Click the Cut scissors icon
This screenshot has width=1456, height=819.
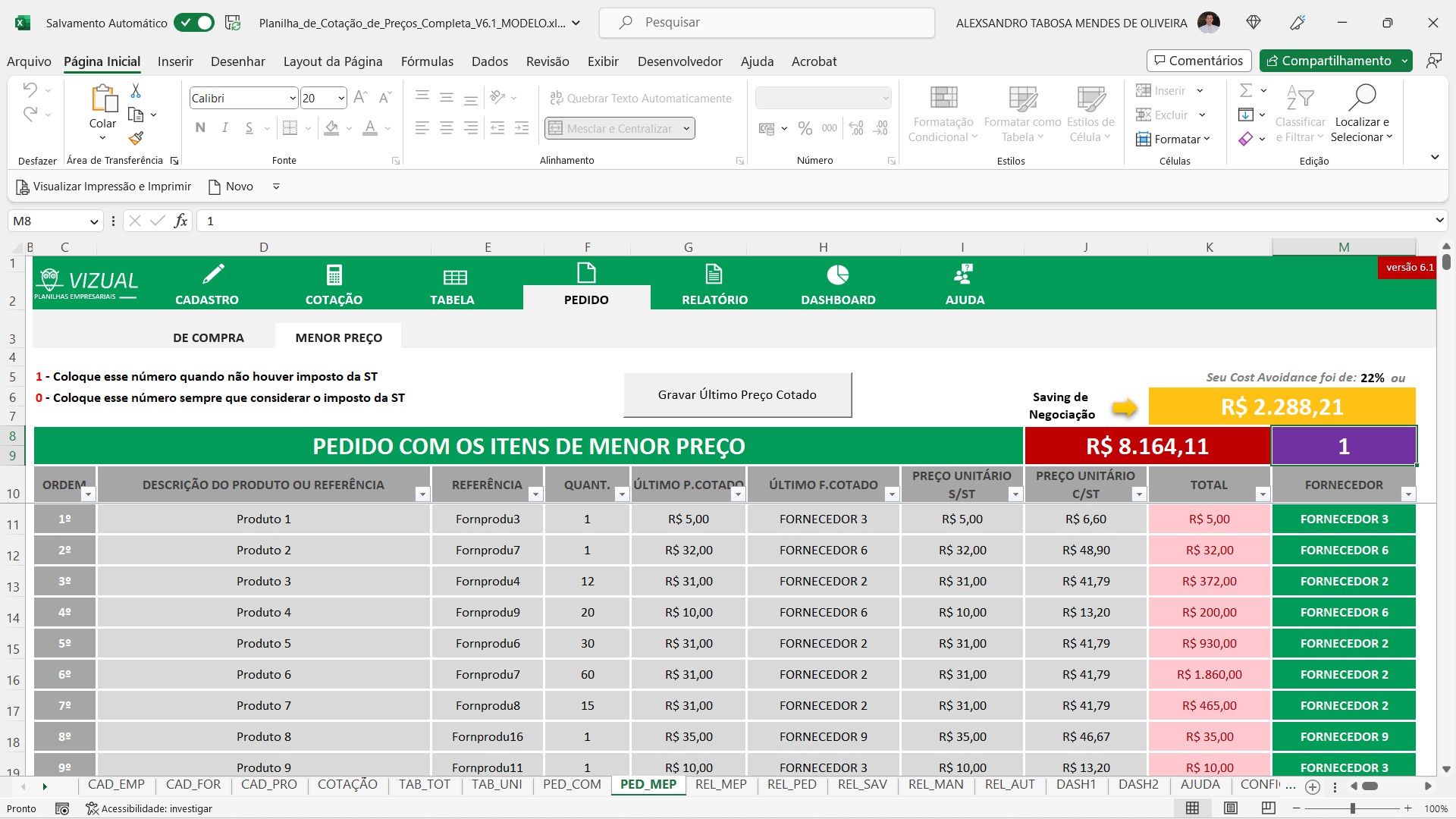pos(136,90)
